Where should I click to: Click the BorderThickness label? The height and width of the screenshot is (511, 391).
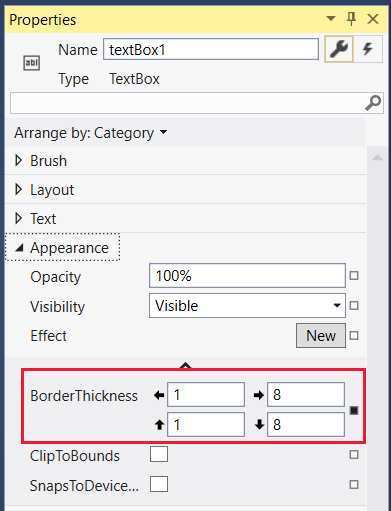point(84,396)
